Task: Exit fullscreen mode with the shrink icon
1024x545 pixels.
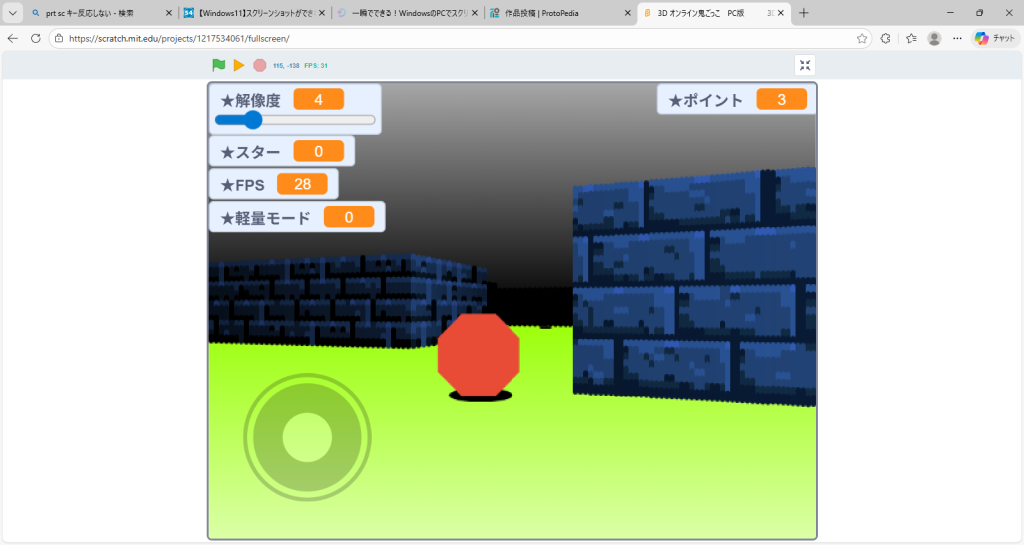Action: [805, 65]
